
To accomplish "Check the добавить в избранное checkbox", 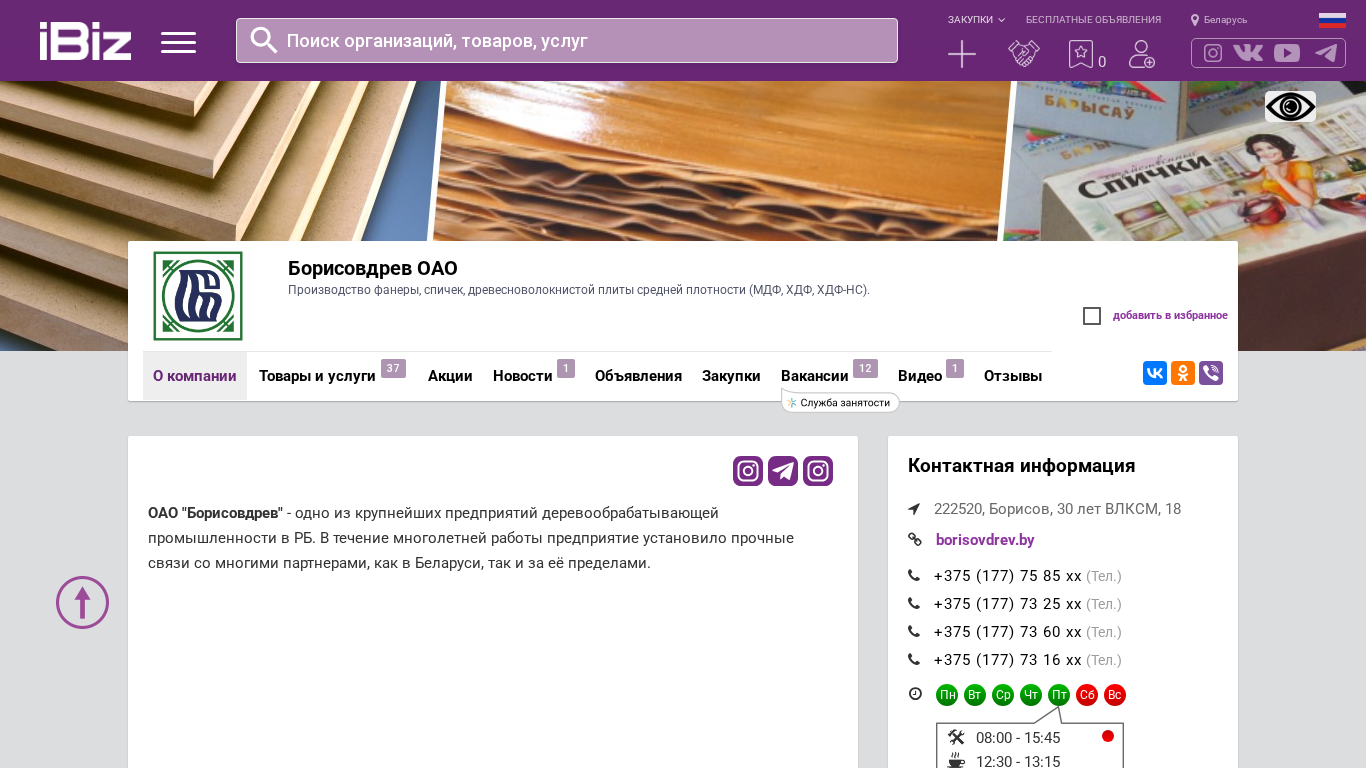I will (x=1092, y=316).
